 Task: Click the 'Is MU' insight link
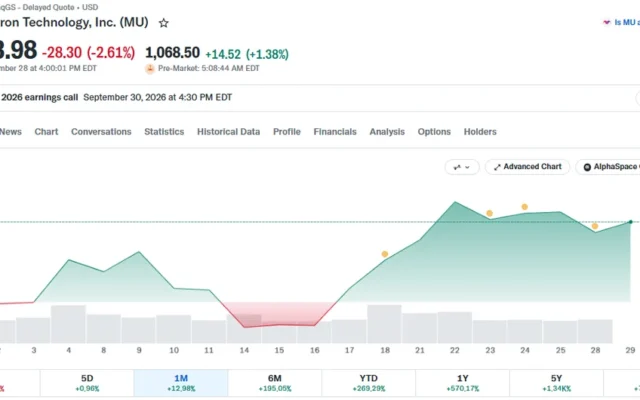pos(621,22)
